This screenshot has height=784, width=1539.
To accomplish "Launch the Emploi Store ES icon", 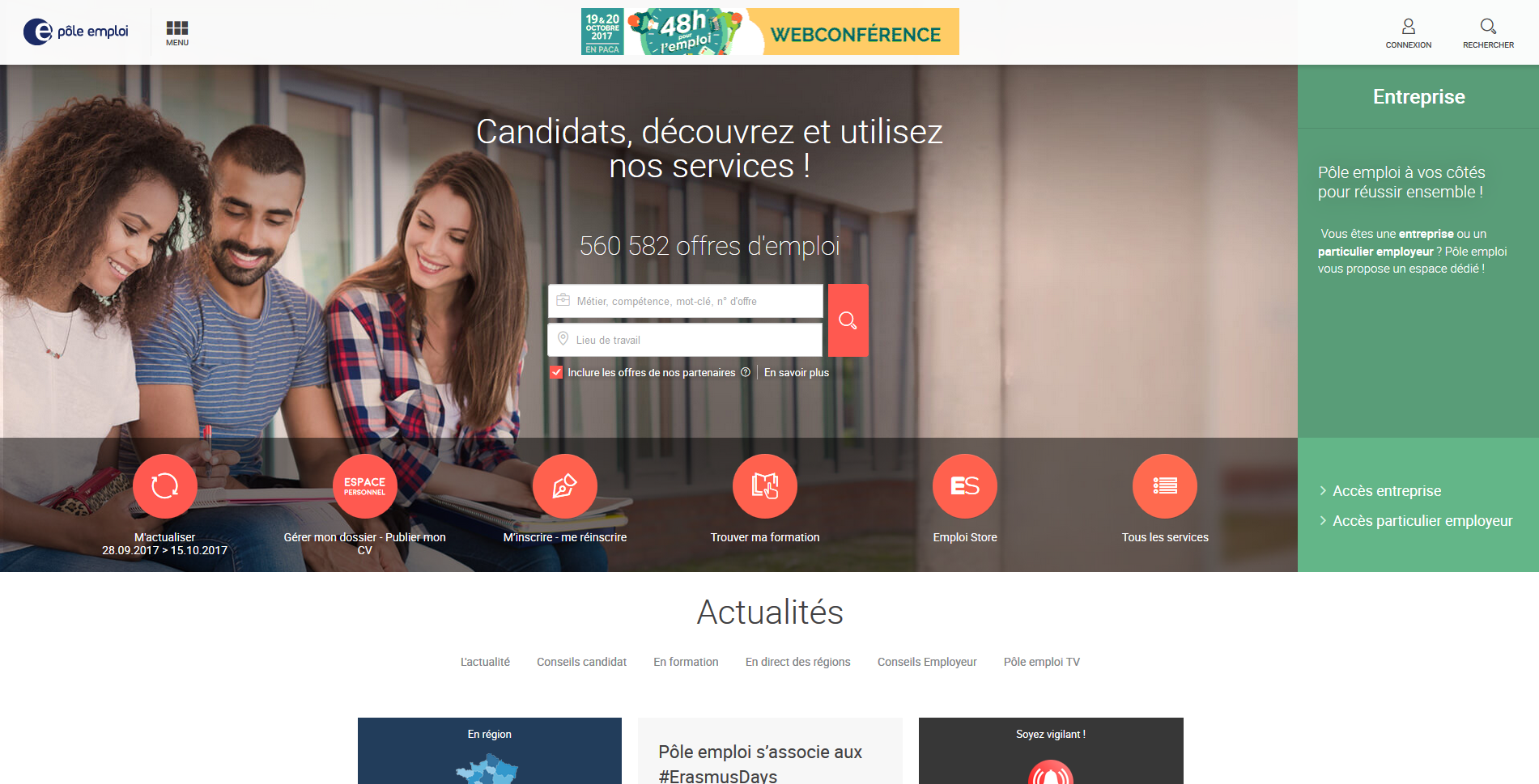I will point(965,486).
